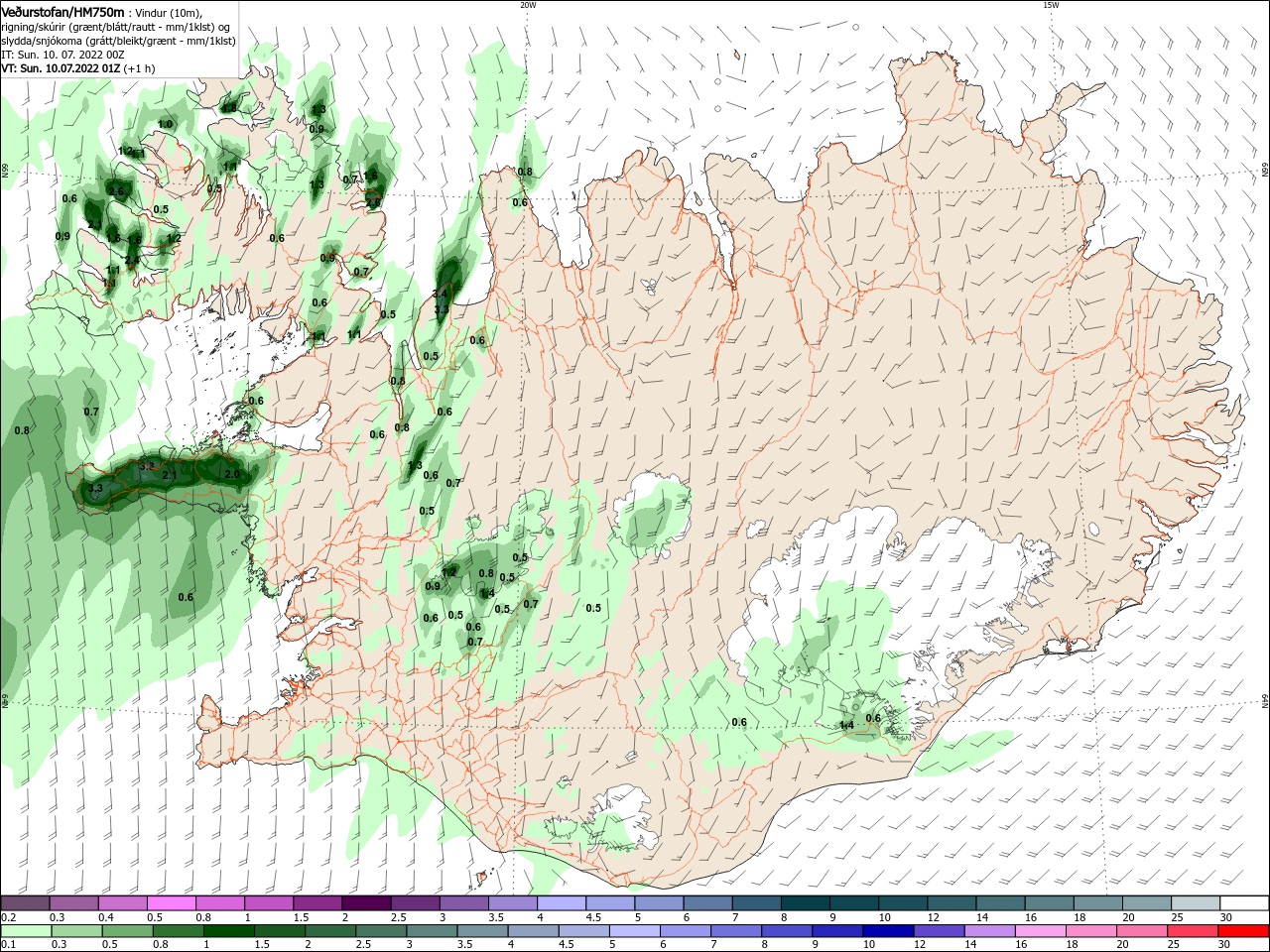
Task: Select the pale grey swatch above 25
Action: click(x=1196, y=903)
